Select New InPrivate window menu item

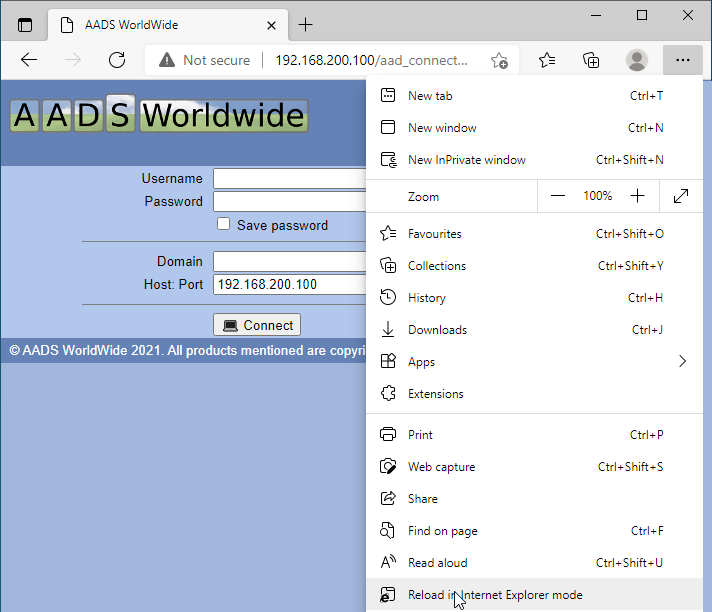466,160
